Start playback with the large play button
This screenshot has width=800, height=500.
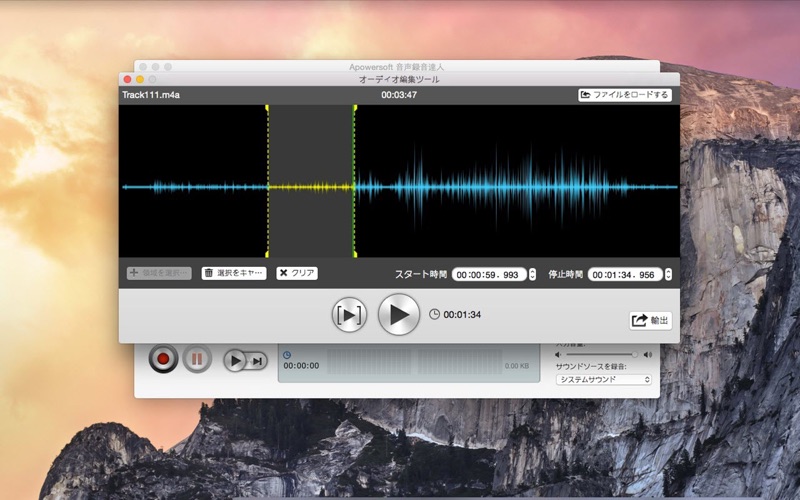point(399,314)
